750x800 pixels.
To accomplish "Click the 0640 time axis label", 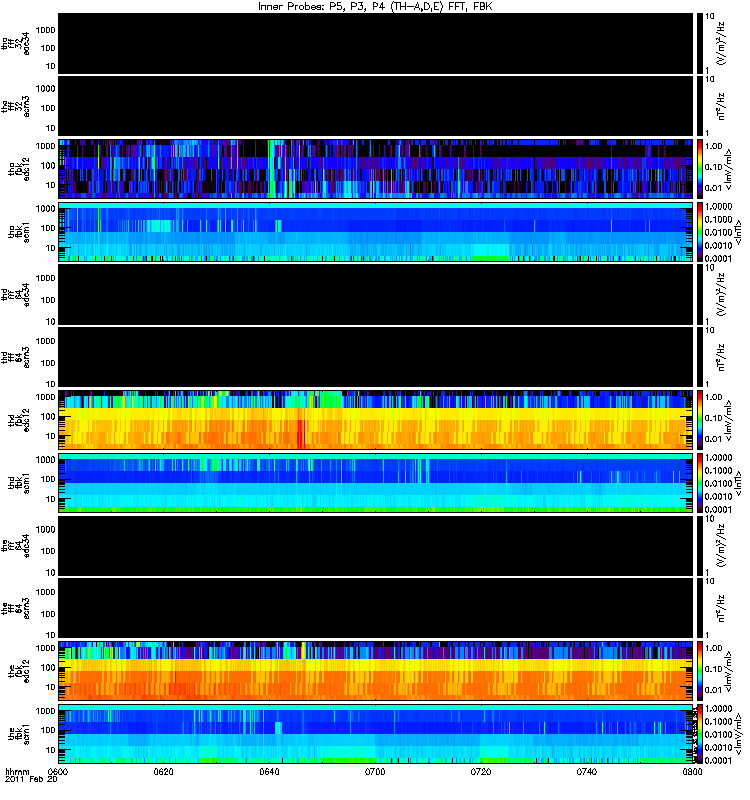I will 269,771.
